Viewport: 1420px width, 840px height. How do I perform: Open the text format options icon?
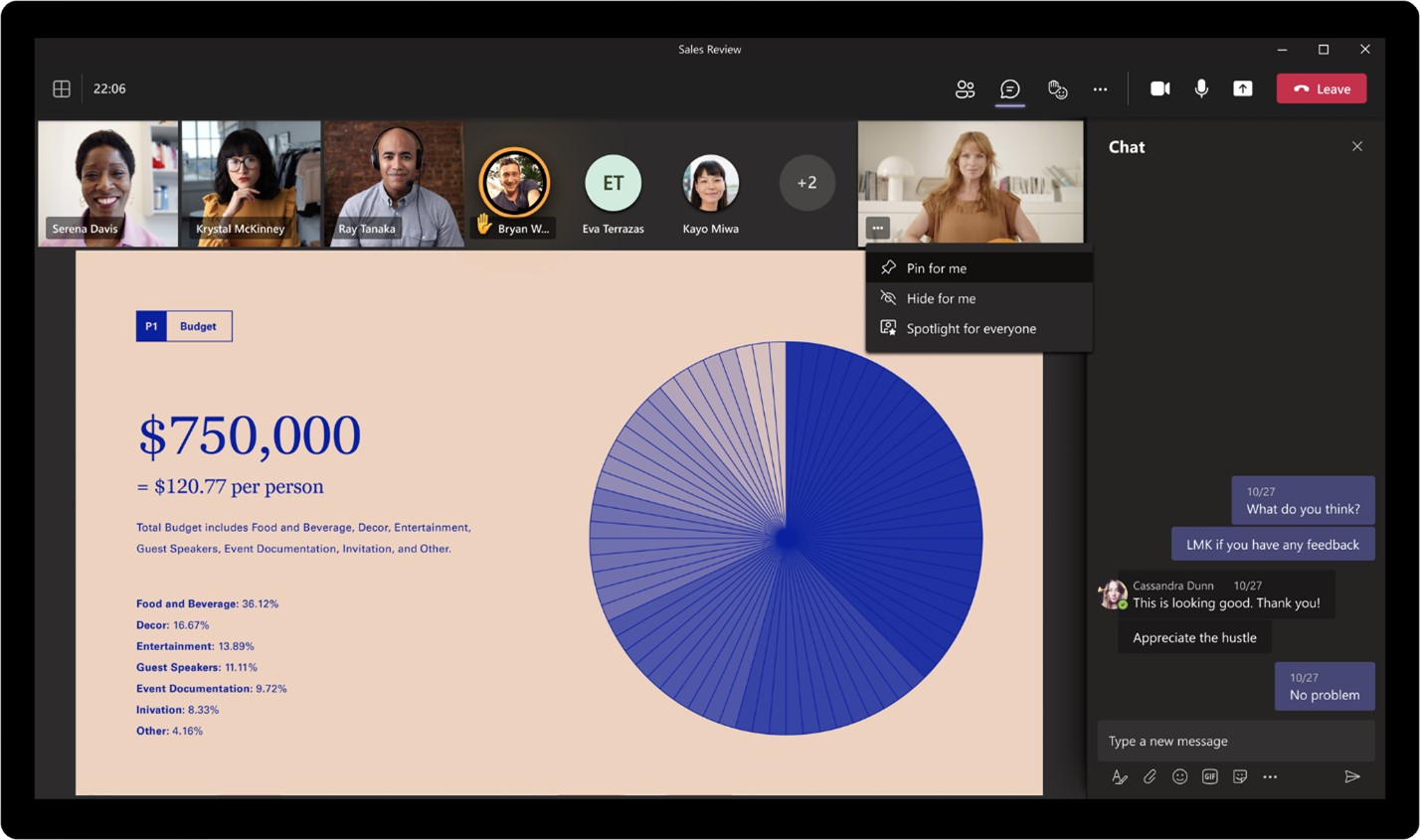1120,776
